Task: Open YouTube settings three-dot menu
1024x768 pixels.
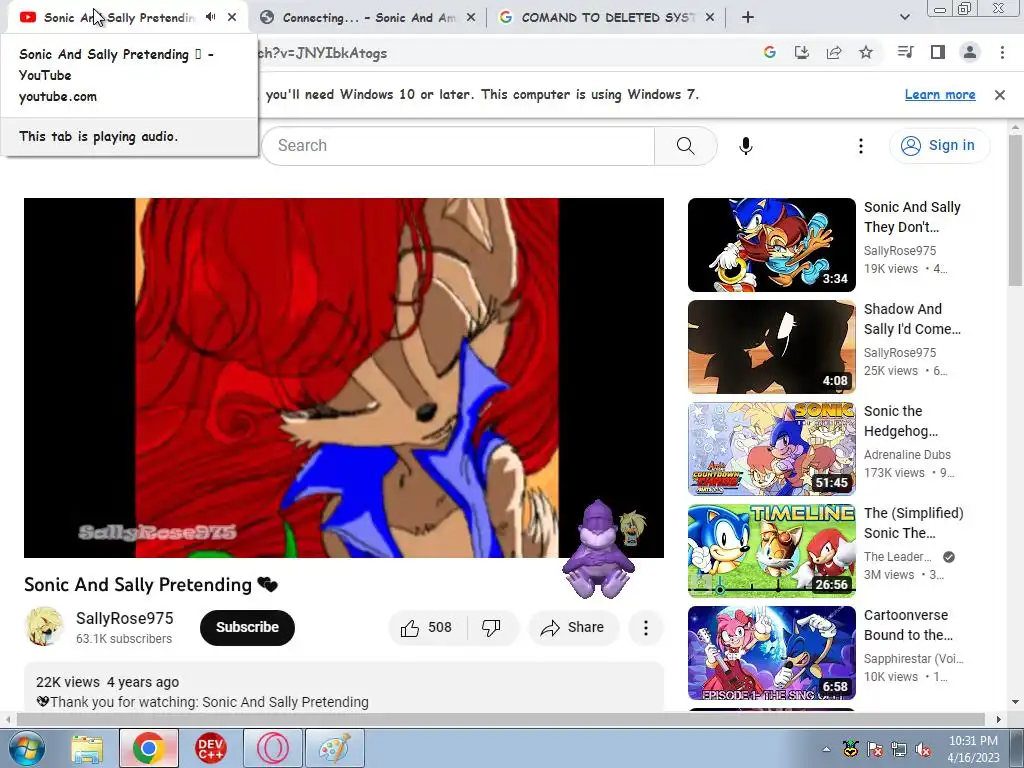Action: [861, 146]
